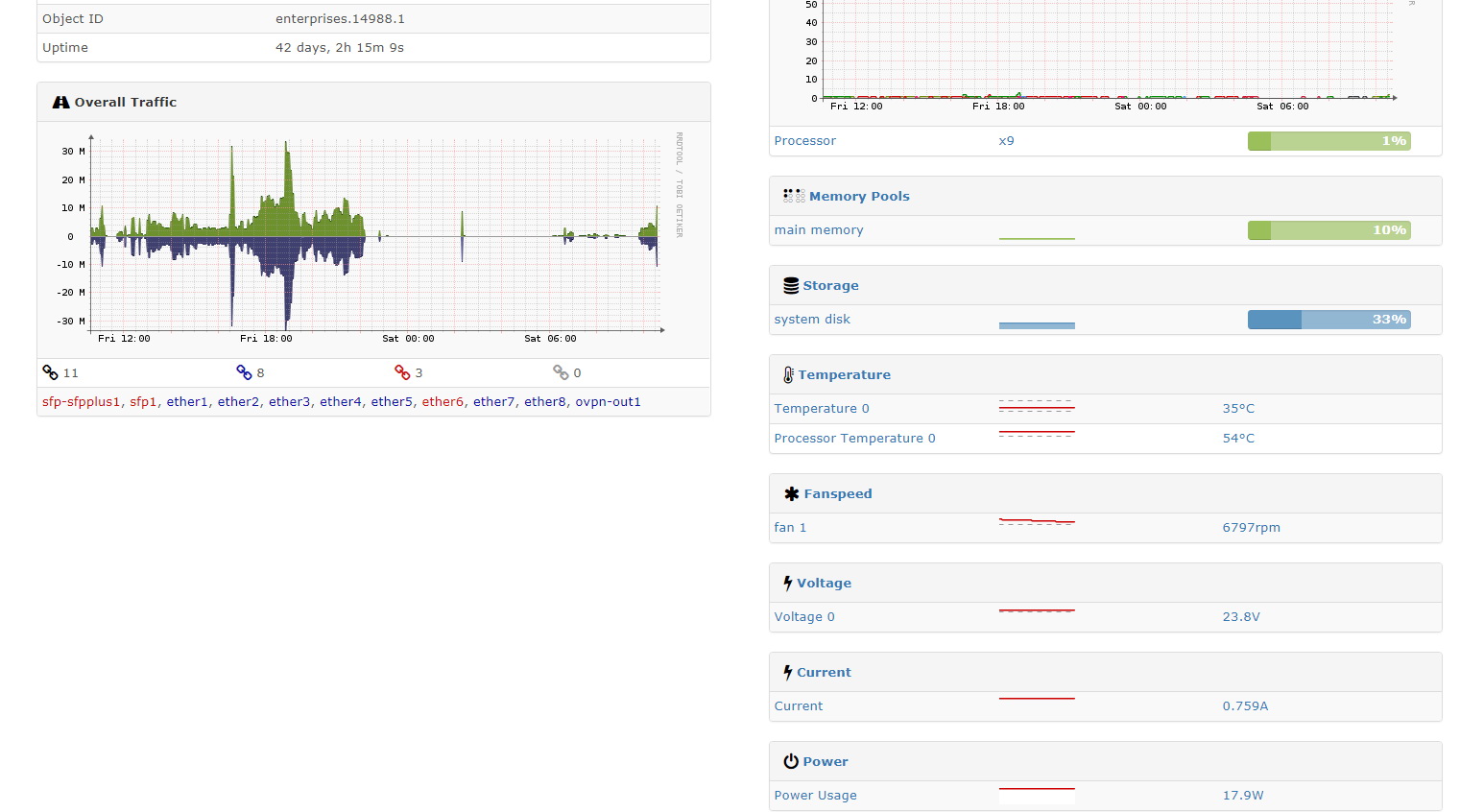
Task: Click the Power Usage mini graph
Action: (1037, 795)
